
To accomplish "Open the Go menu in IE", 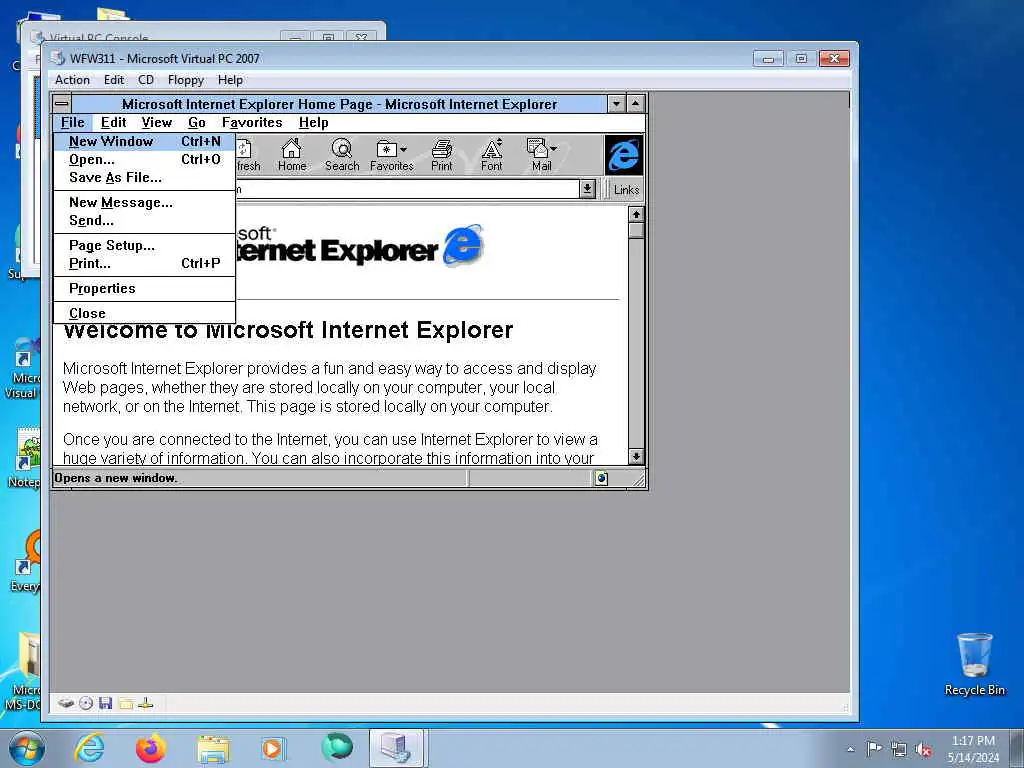I will pyautogui.click(x=197, y=123).
